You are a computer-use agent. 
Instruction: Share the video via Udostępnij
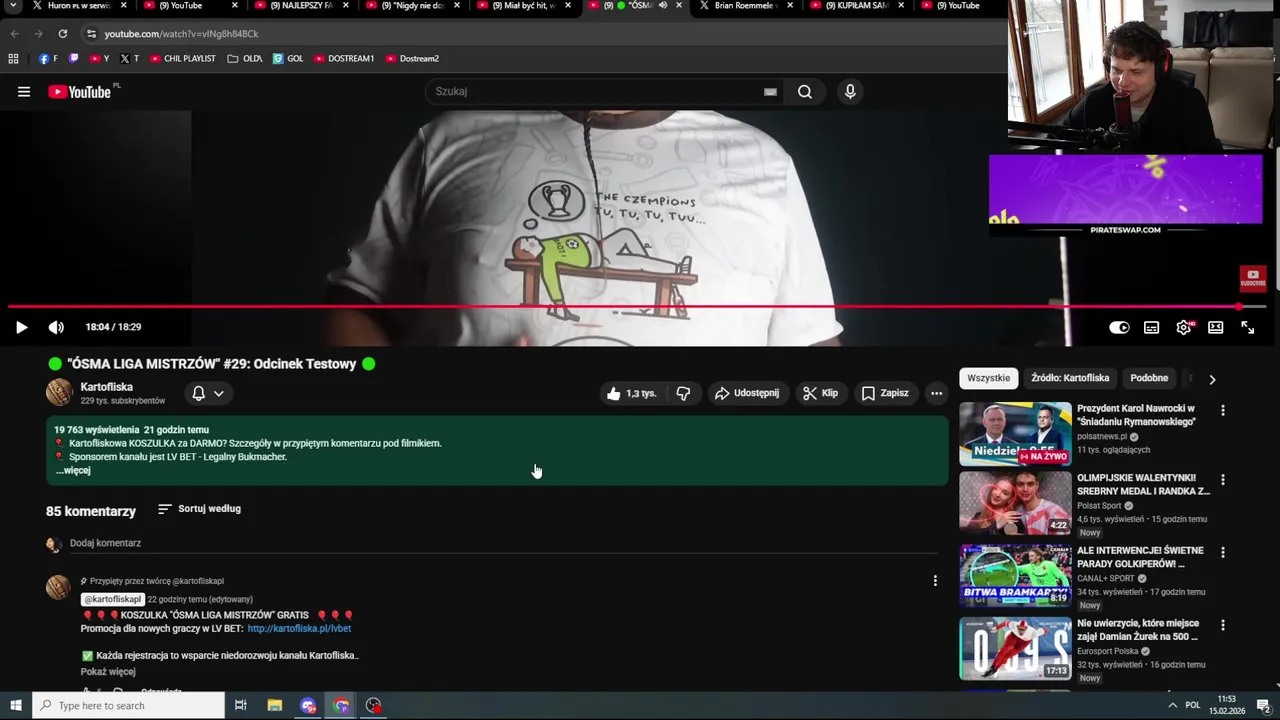[x=747, y=393]
